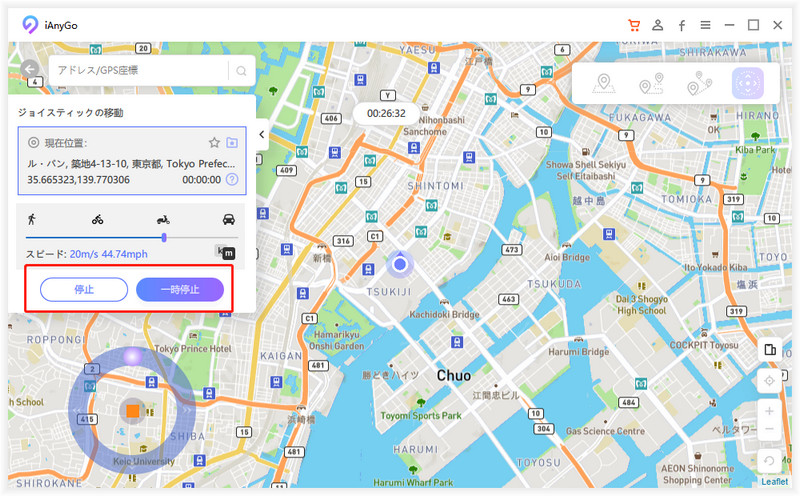This screenshot has height=496, width=800.
Task: Click the Toyomi Sports Park label
Action: 421,415
